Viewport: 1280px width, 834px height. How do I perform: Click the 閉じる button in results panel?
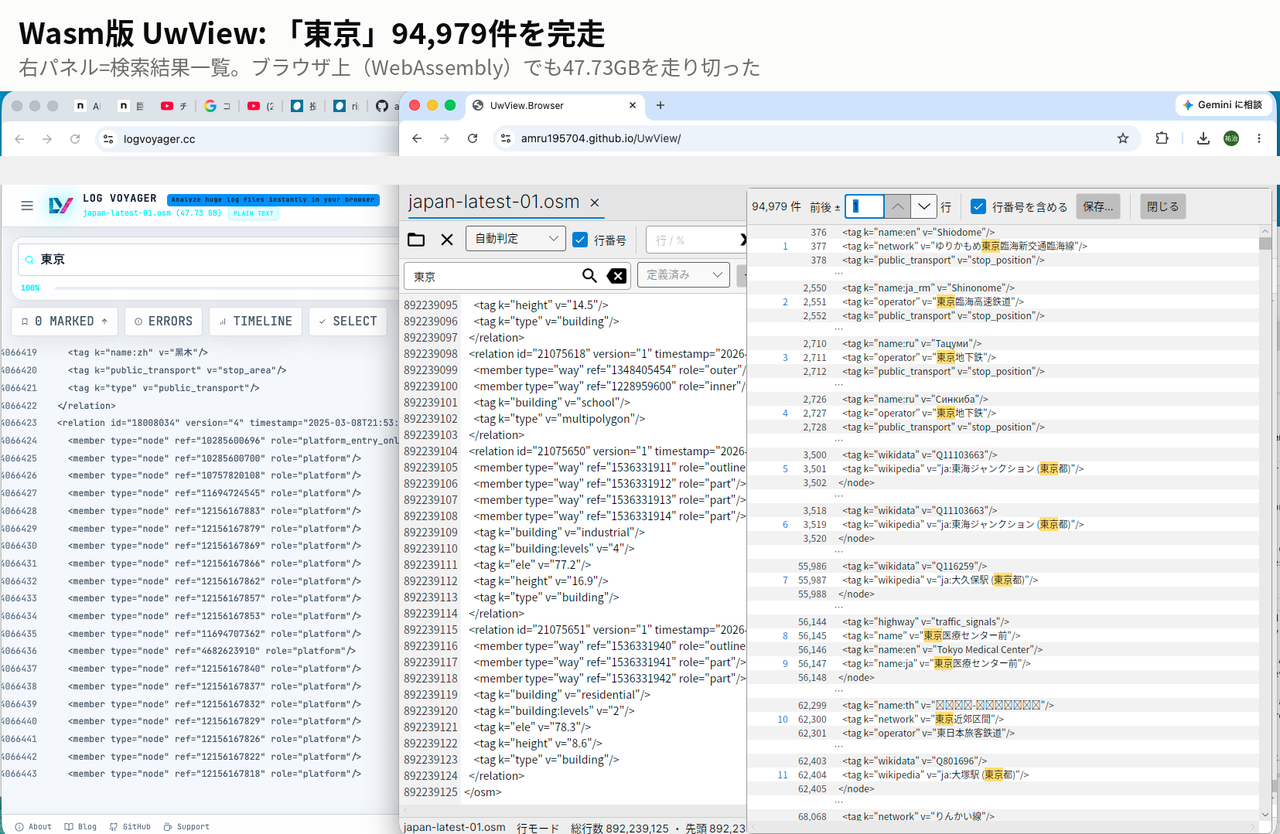coord(1163,207)
